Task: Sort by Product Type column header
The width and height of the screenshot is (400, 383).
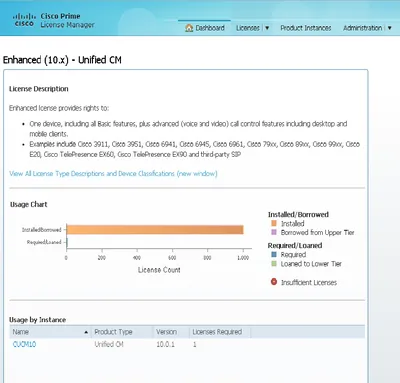Action: pyautogui.click(x=122, y=332)
